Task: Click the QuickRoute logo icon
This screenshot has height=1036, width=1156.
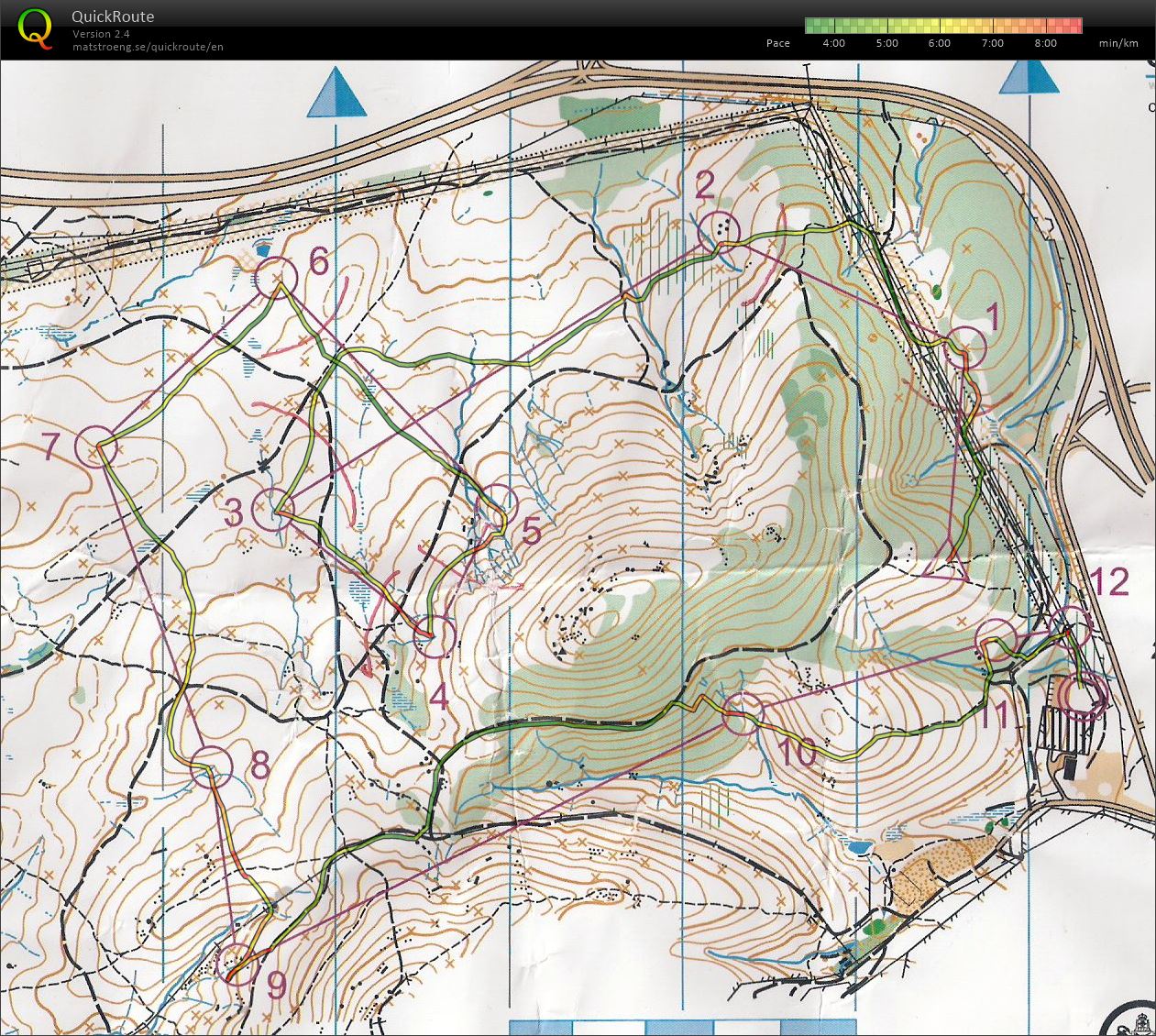Action: click(x=35, y=28)
